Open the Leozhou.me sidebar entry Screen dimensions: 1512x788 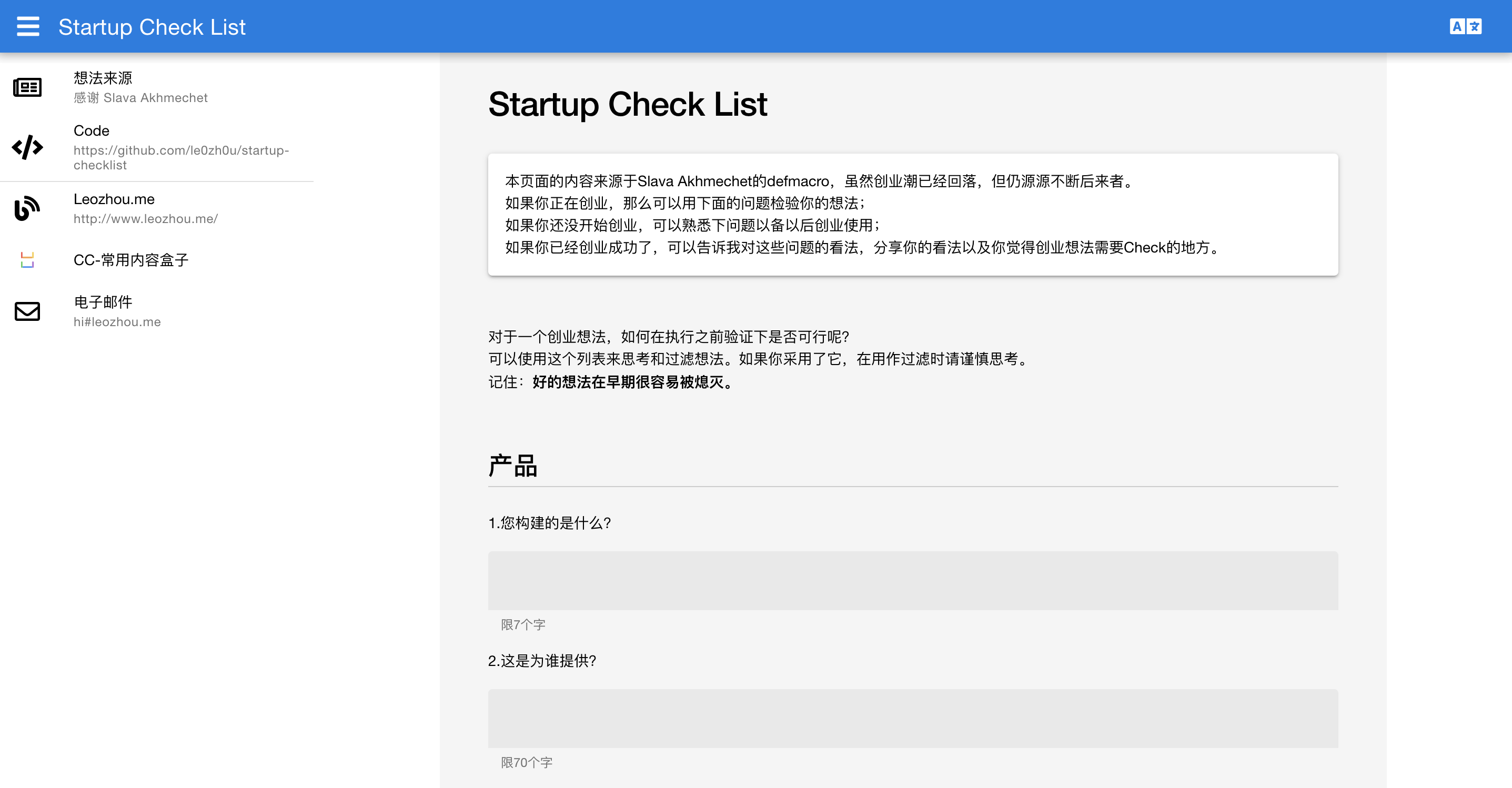(x=157, y=208)
